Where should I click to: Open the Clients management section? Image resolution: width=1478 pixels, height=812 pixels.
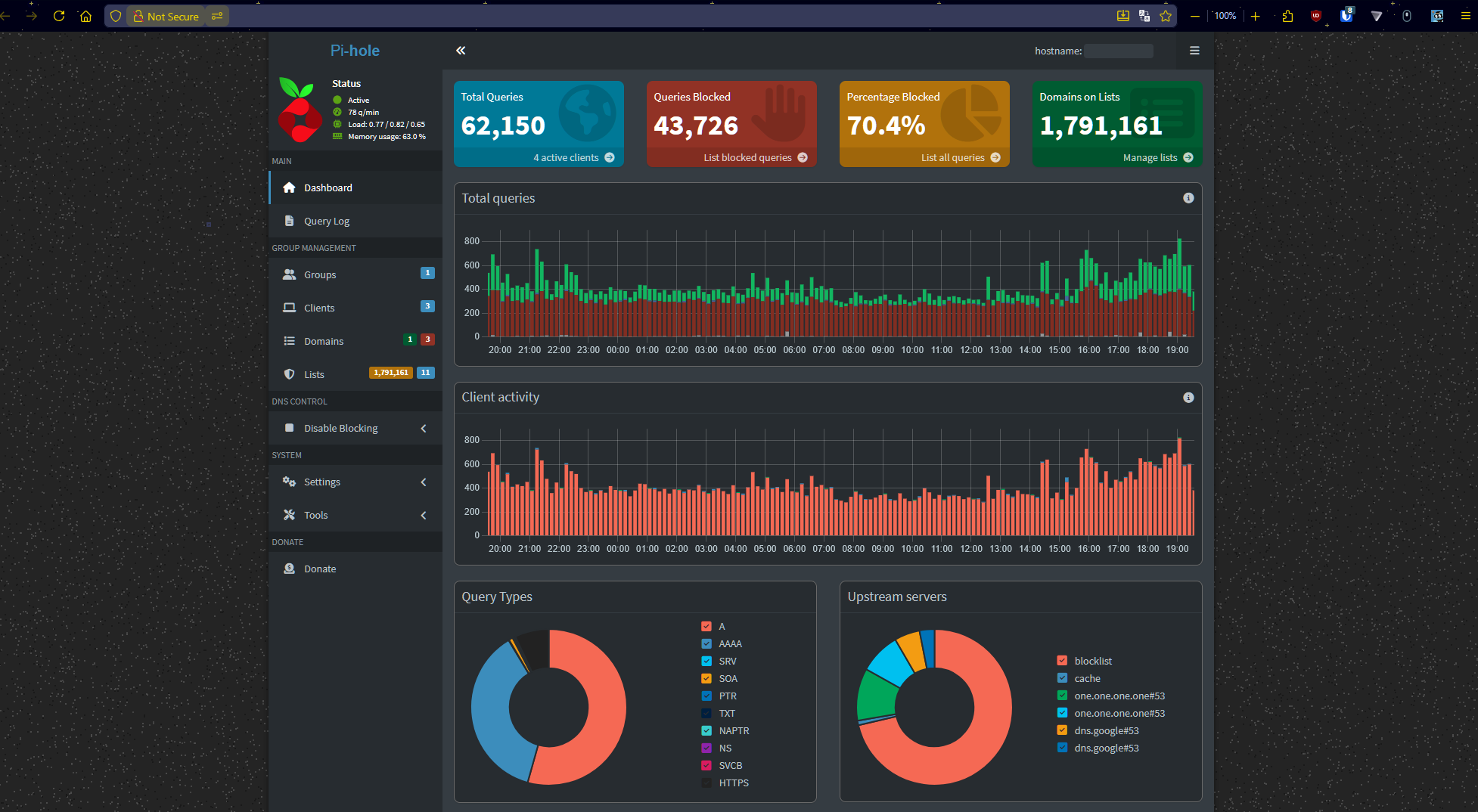318,307
